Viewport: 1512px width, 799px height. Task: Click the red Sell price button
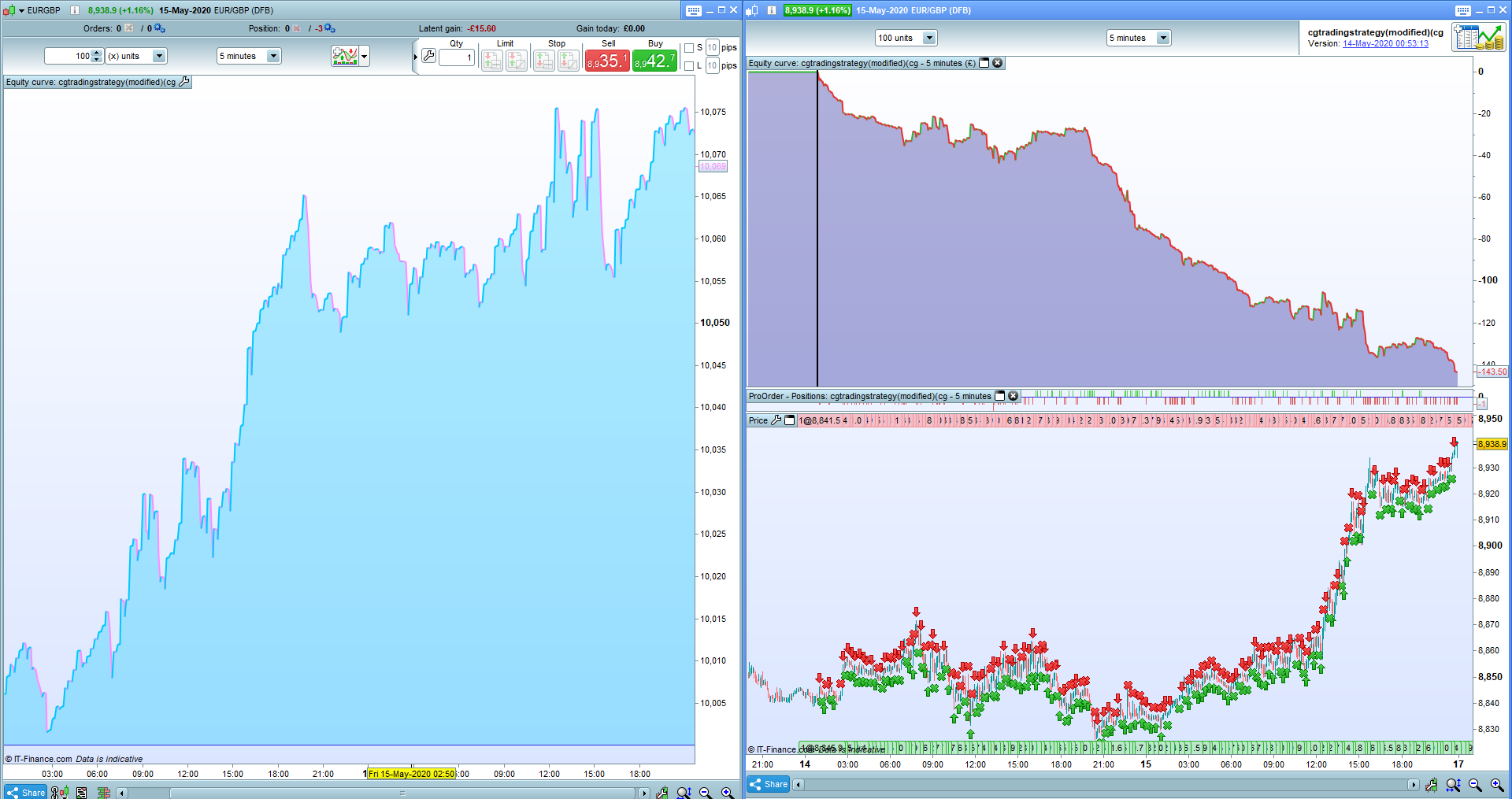click(x=607, y=61)
